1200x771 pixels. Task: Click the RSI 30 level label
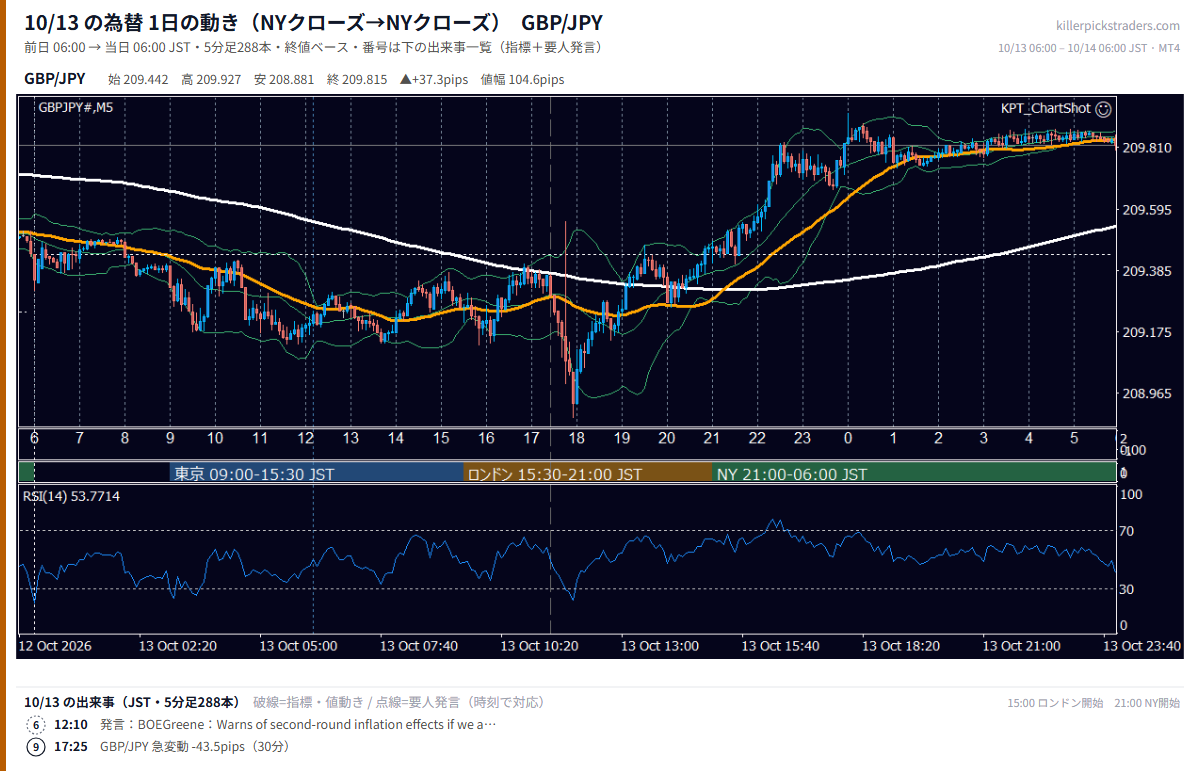tap(1126, 589)
